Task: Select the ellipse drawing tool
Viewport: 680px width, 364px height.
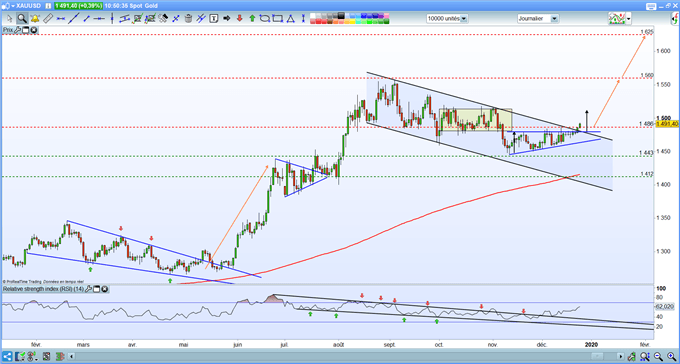Action: (265, 18)
